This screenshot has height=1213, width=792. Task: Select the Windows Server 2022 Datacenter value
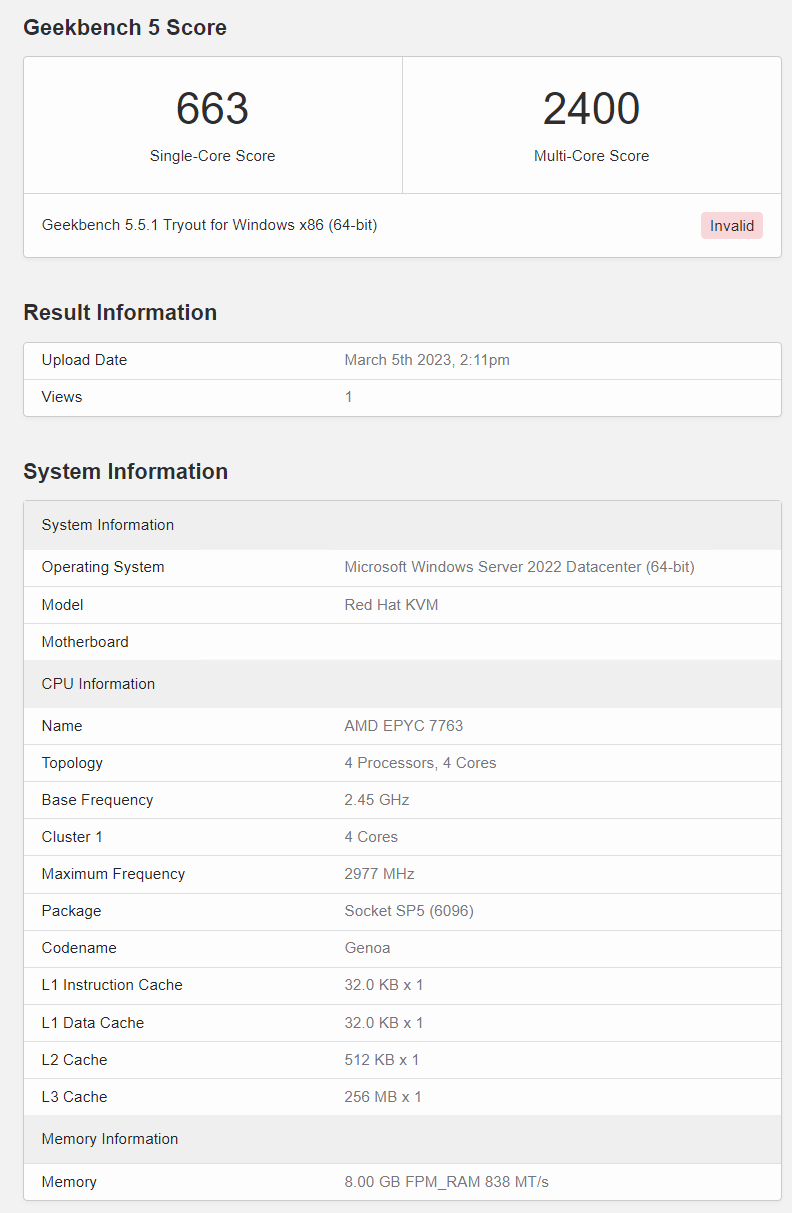[x=519, y=567]
